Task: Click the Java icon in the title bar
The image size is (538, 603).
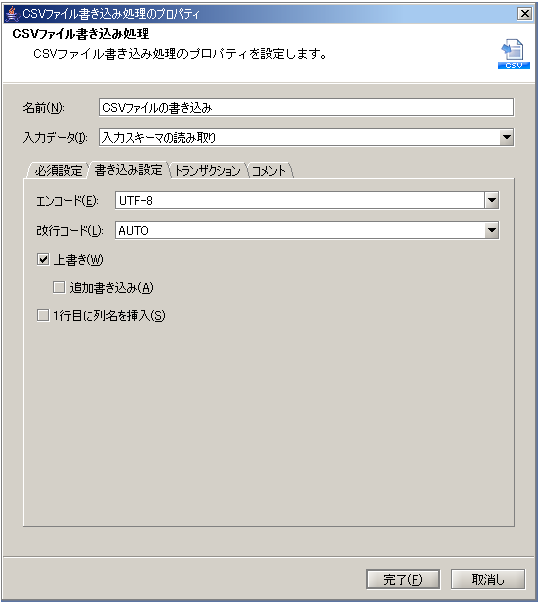Action: point(12,14)
